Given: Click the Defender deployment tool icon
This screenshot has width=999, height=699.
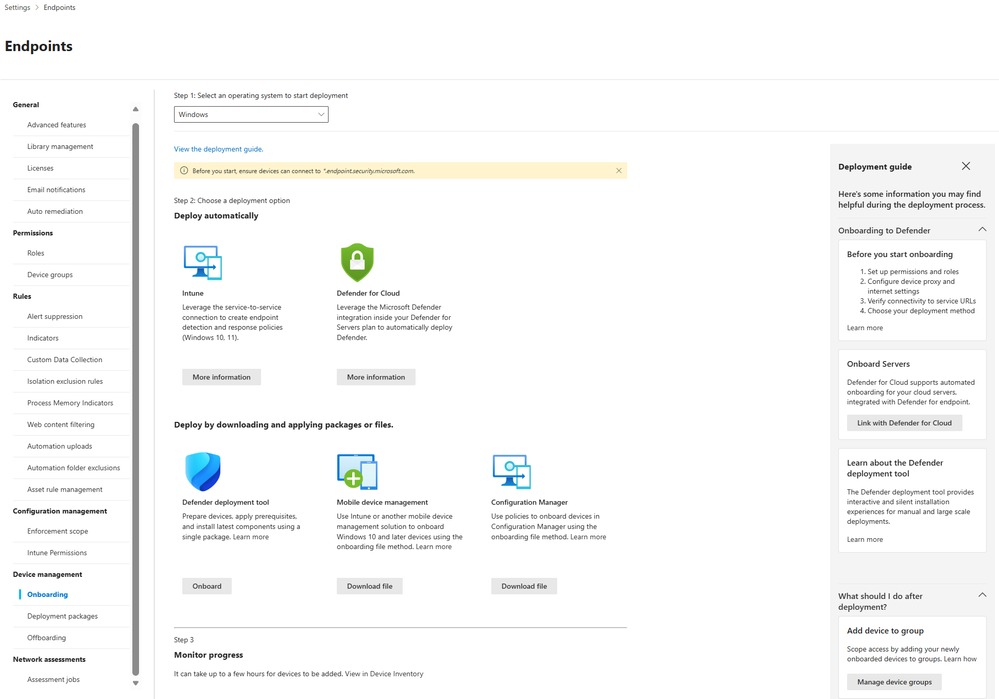Looking at the screenshot, I should coord(203,470).
